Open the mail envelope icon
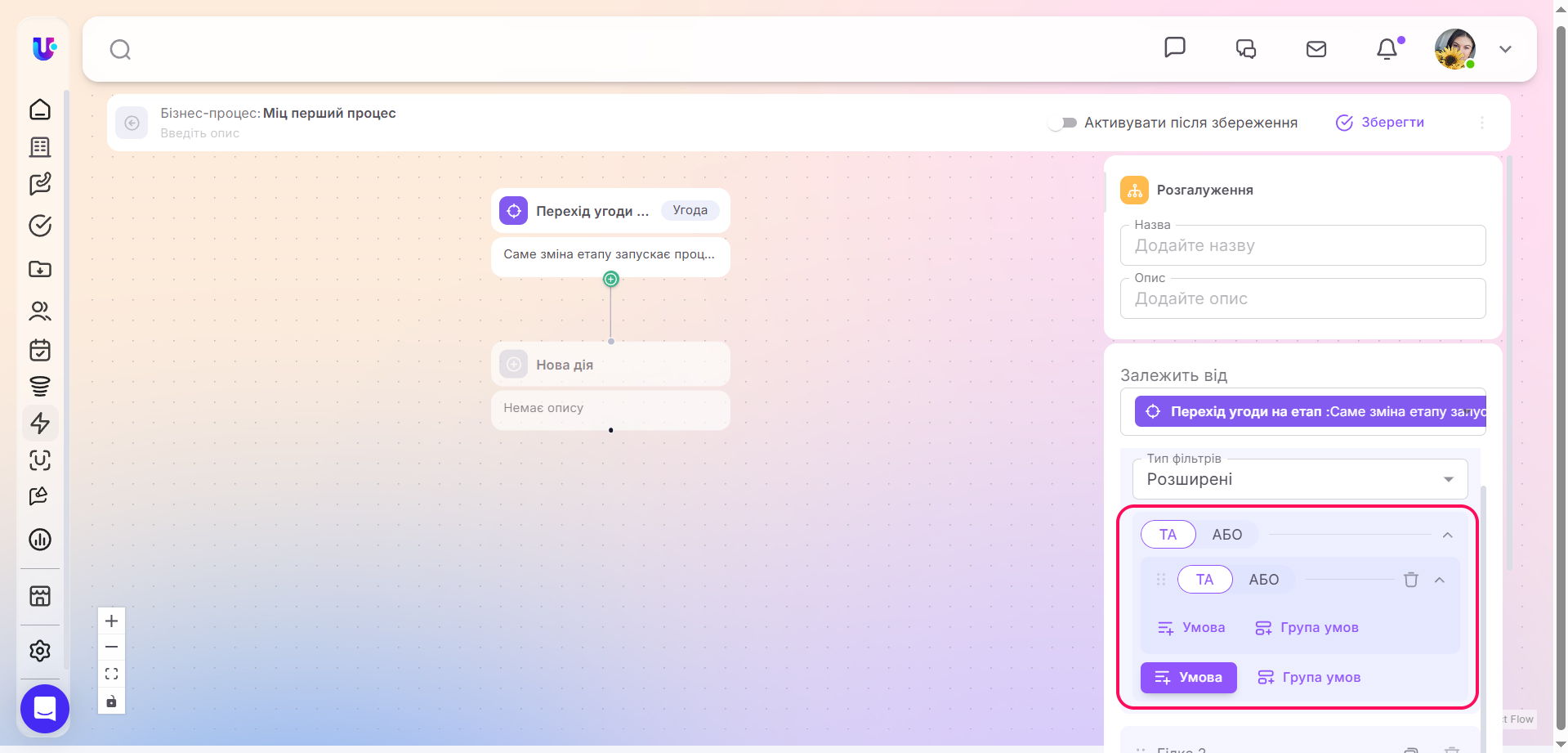 coord(1316,49)
